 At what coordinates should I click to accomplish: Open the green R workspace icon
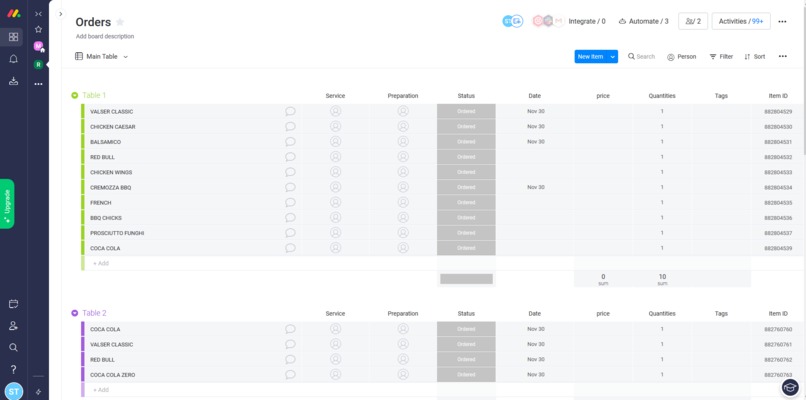pyautogui.click(x=38, y=65)
